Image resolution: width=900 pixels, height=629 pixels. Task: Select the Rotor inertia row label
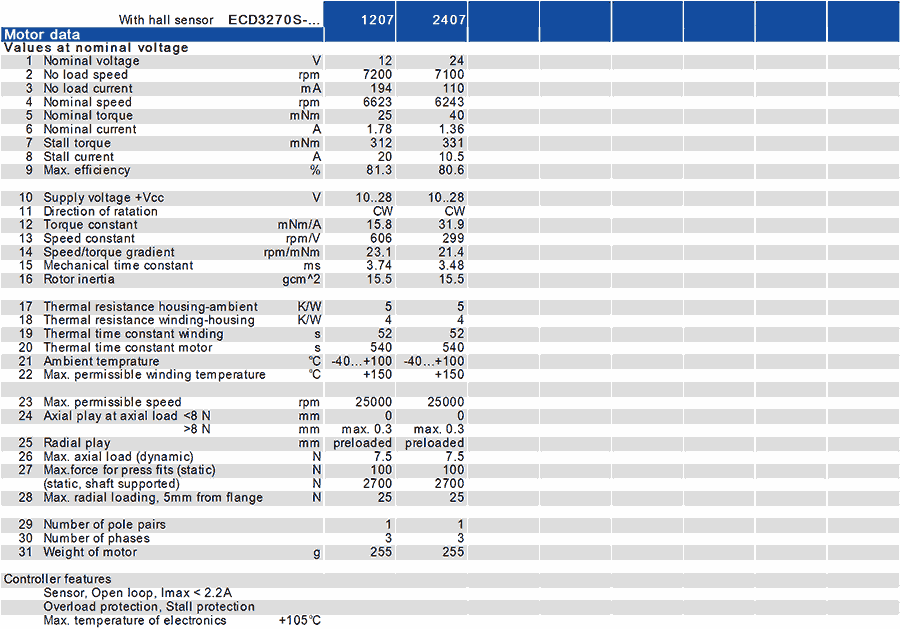point(79,279)
